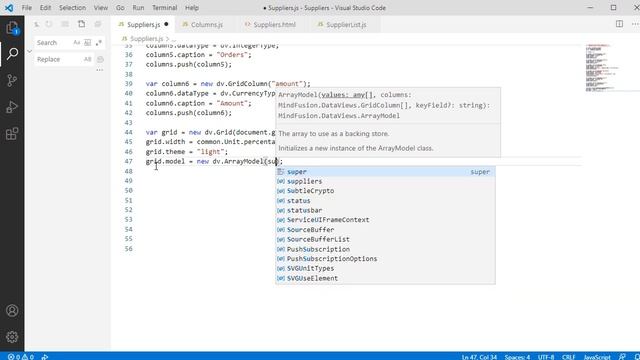Click the VS Code logo icon
This screenshot has width=640, height=360.
click(x=9, y=7)
